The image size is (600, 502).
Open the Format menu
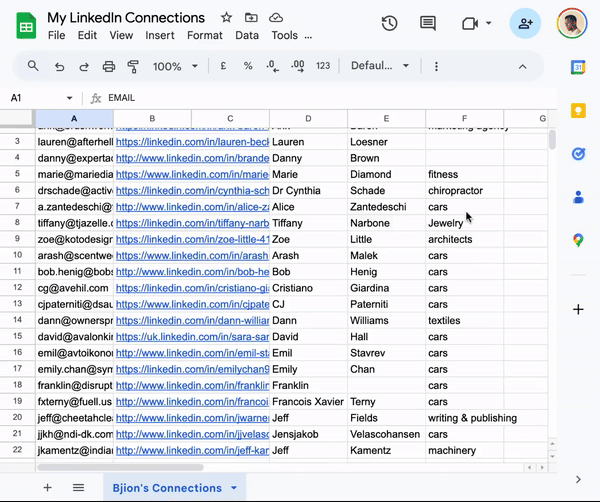click(x=205, y=35)
